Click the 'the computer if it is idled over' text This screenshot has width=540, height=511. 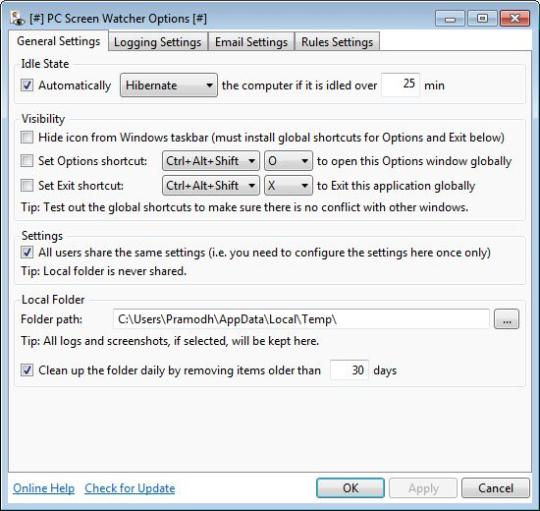click(x=299, y=85)
